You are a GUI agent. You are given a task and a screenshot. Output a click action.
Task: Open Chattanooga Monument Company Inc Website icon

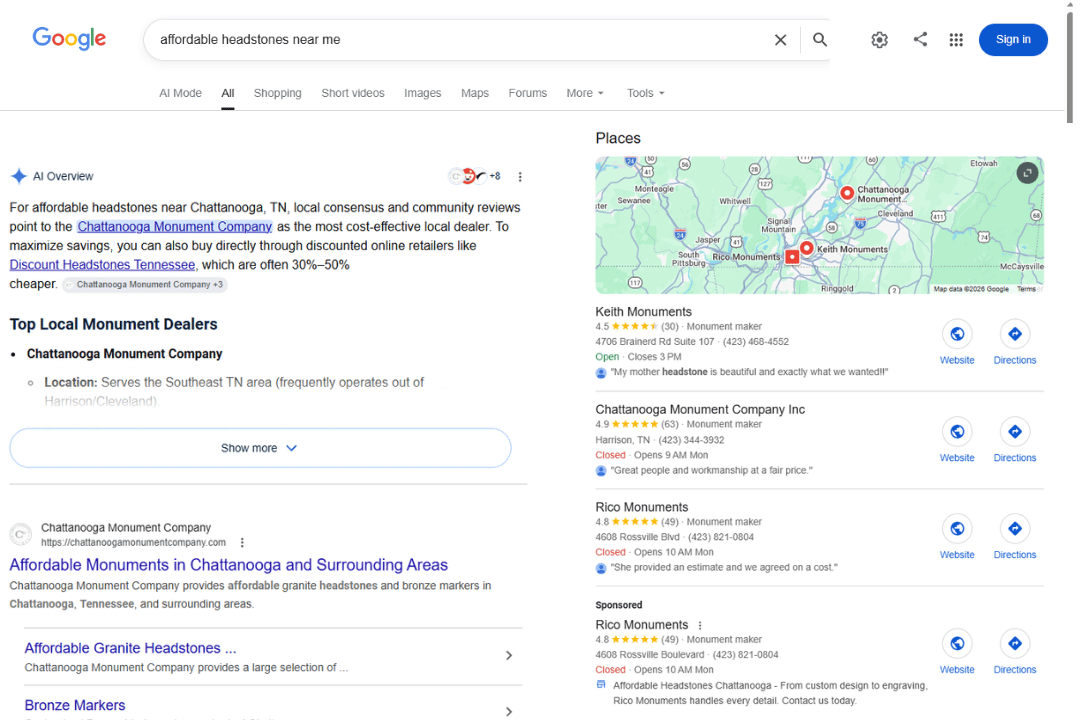pyautogui.click(x=957, y=432)
